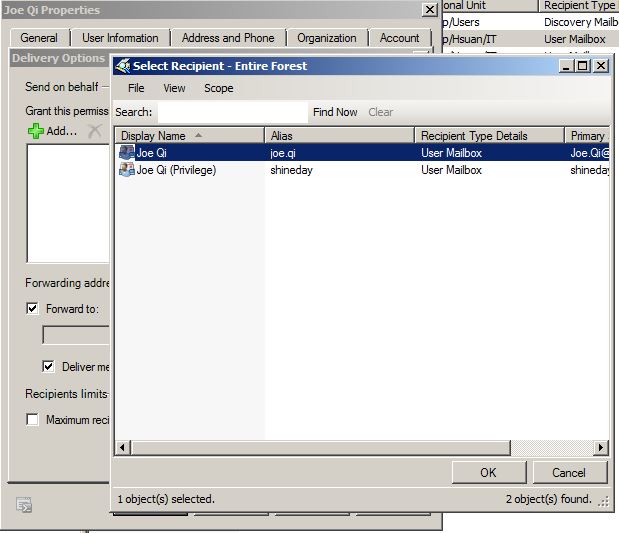
Task: Click the Delivery Options dialog title
Action: click(x=58, y=58)
